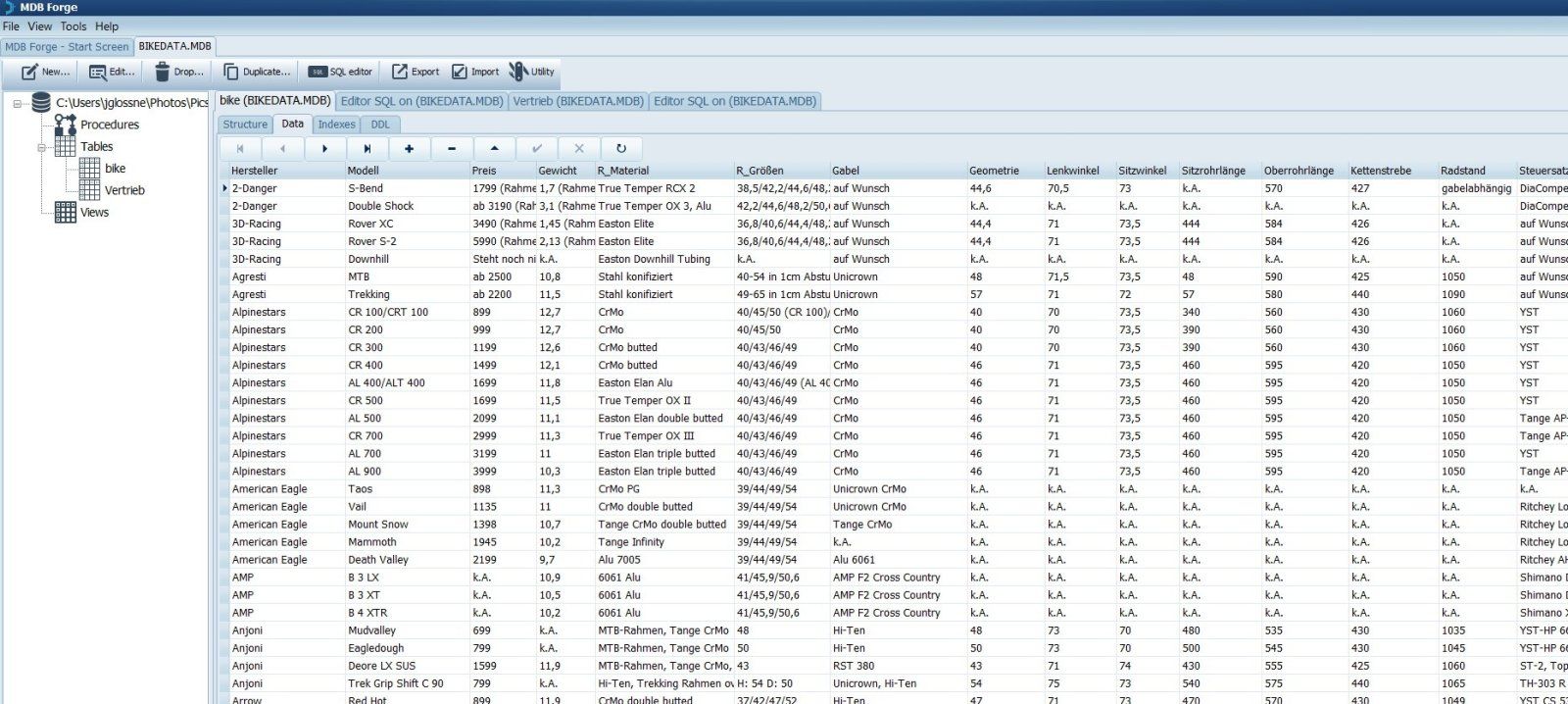Select the BIKEDATA.MDB document tab

(174, 46)
